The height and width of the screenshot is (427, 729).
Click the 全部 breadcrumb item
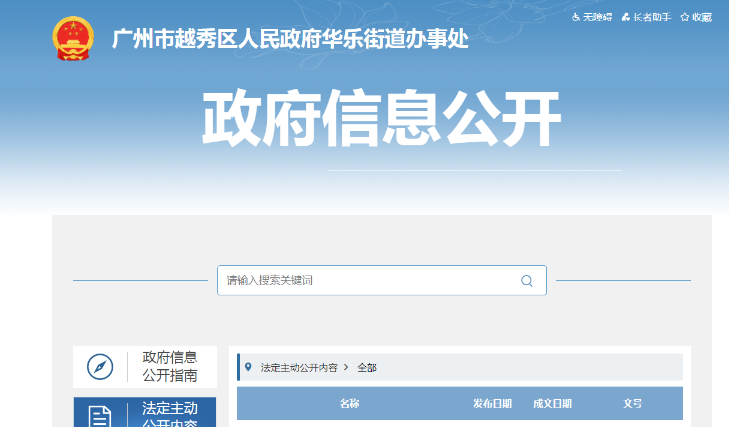coord(367,368)
